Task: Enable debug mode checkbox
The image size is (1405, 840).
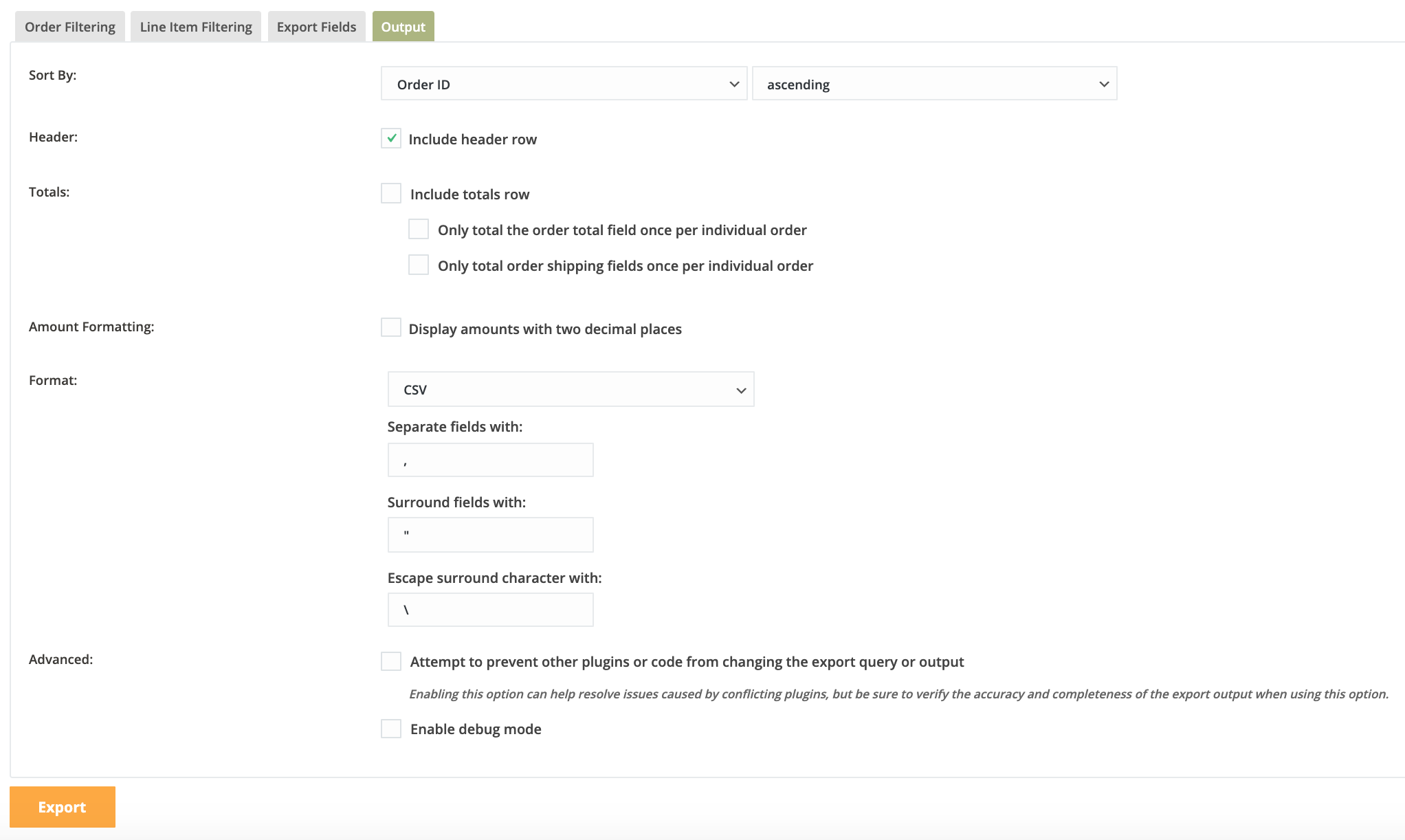Action: [391, 729]
